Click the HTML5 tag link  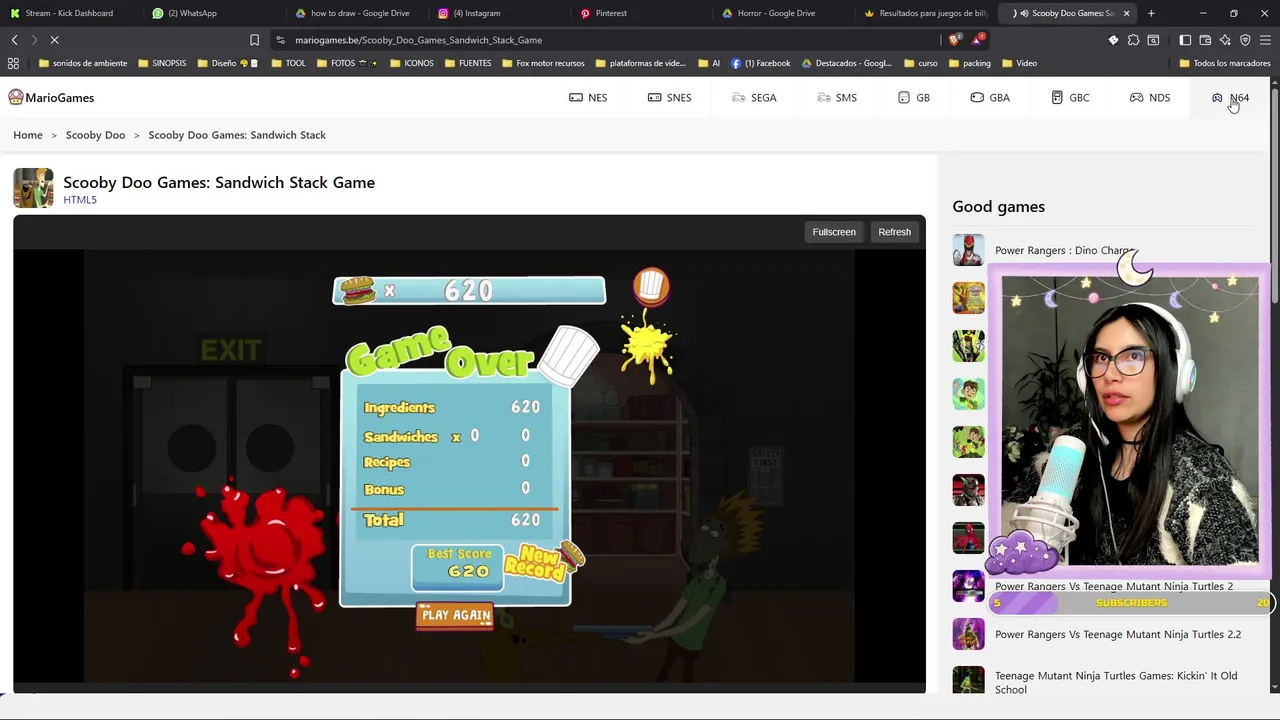[80, 200]
